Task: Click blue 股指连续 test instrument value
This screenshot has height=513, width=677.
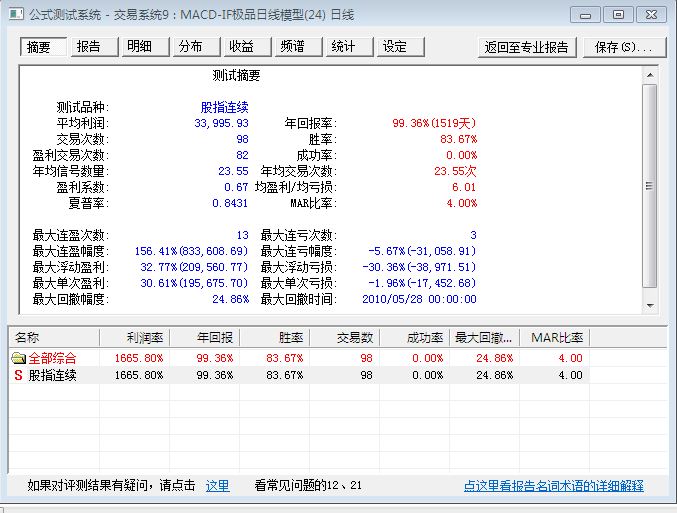Action: point(225,107)
